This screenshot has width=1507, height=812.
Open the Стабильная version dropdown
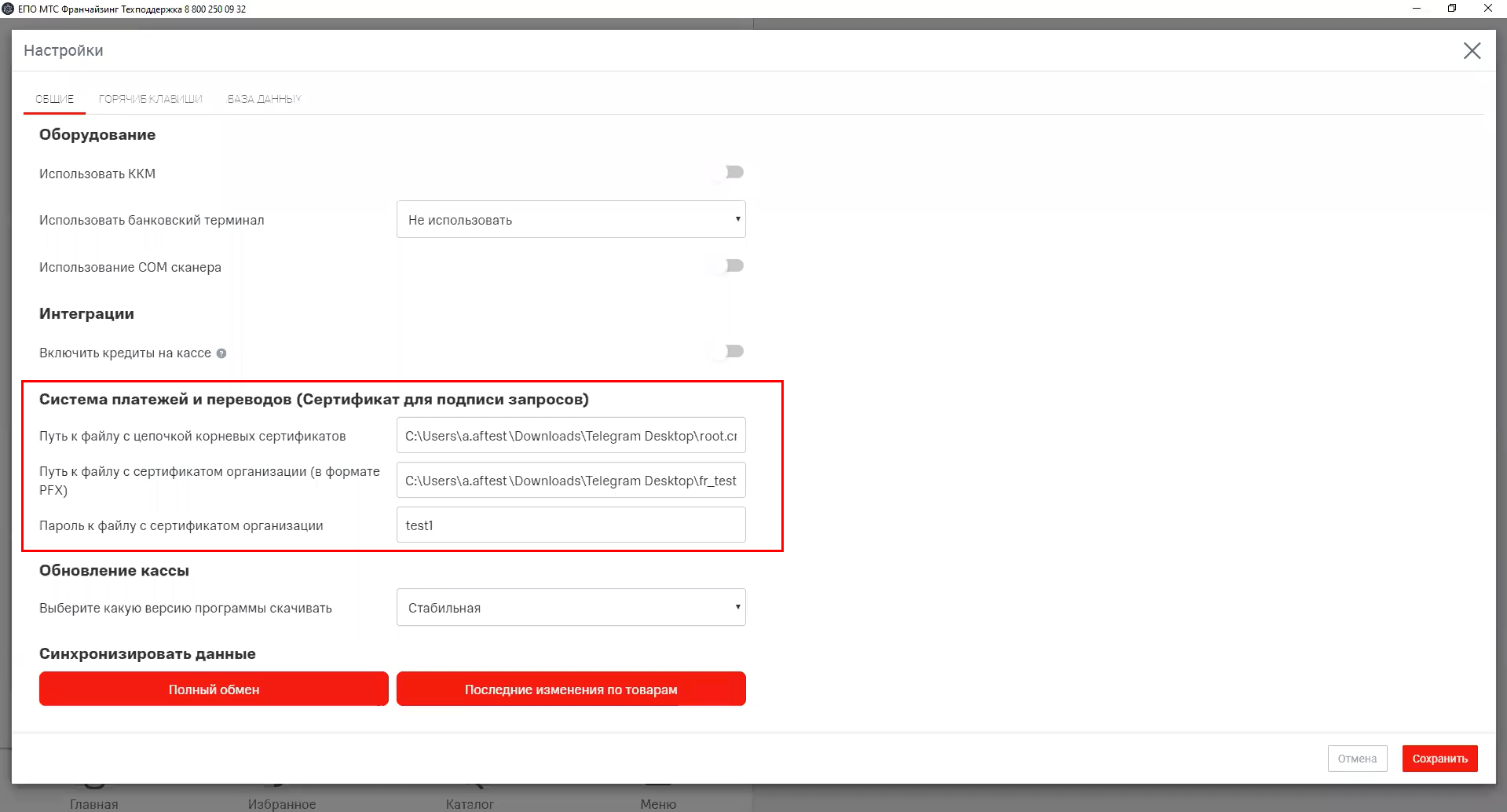pyautogui.click(x=571, y=607)
